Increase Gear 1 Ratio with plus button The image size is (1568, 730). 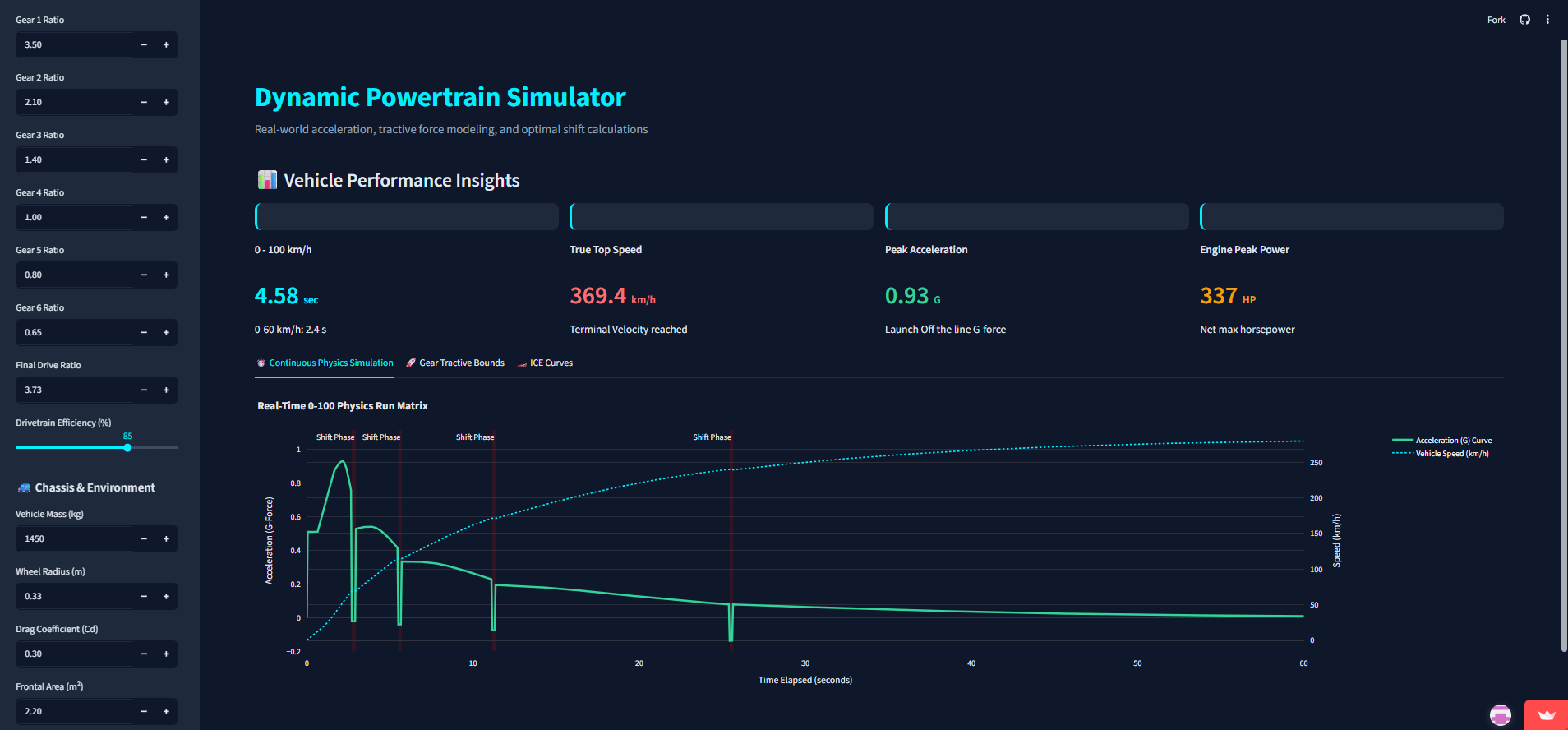[x=166, y=44]
